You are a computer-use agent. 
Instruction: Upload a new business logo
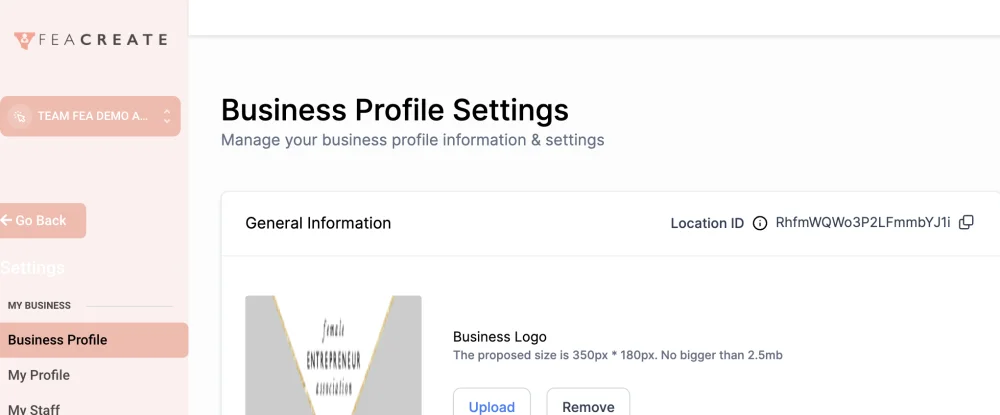click(492, 405)
